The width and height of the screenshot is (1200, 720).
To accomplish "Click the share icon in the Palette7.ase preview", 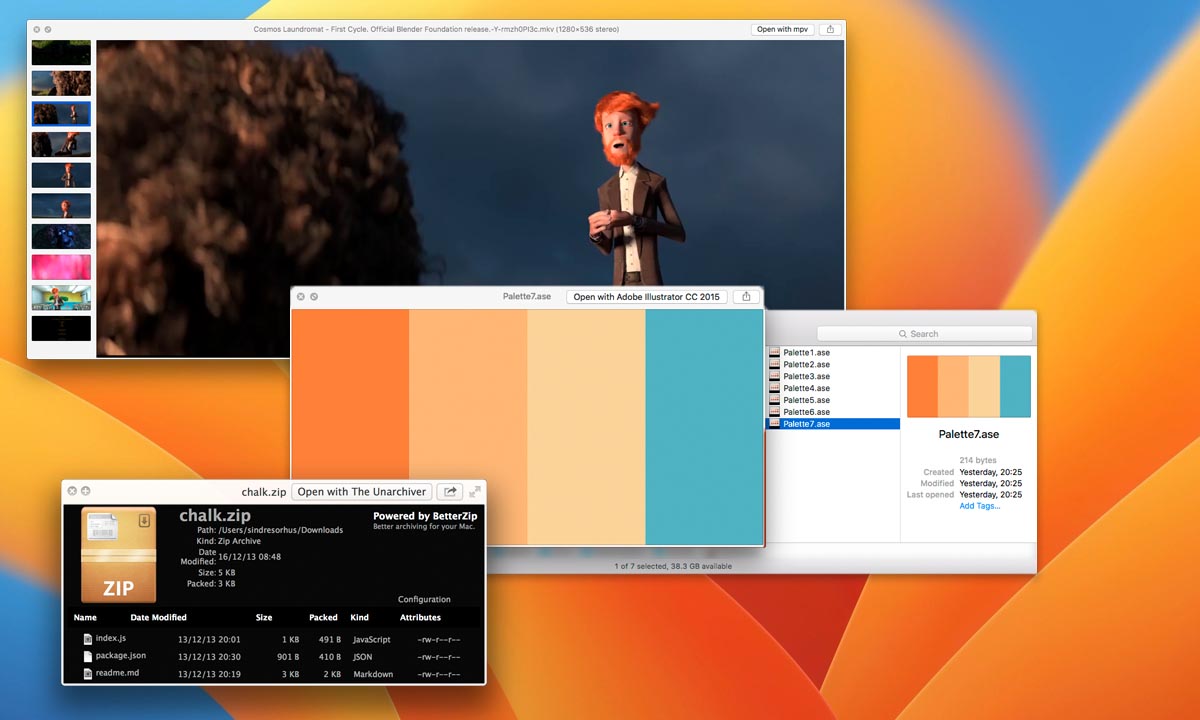I will [x=746, y=297].
